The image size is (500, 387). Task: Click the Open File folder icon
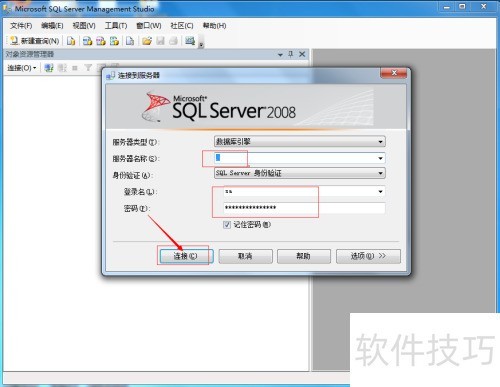point(147,41)
